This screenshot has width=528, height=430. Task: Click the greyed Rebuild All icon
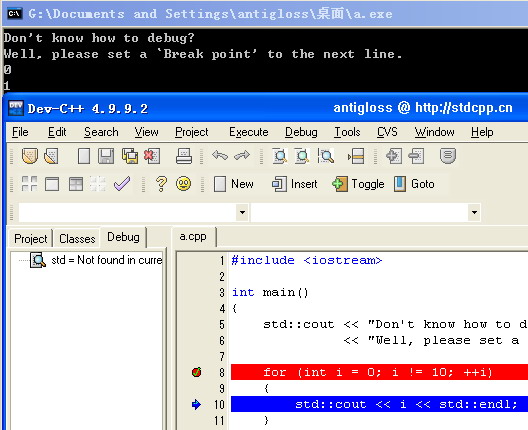point(98,184)
